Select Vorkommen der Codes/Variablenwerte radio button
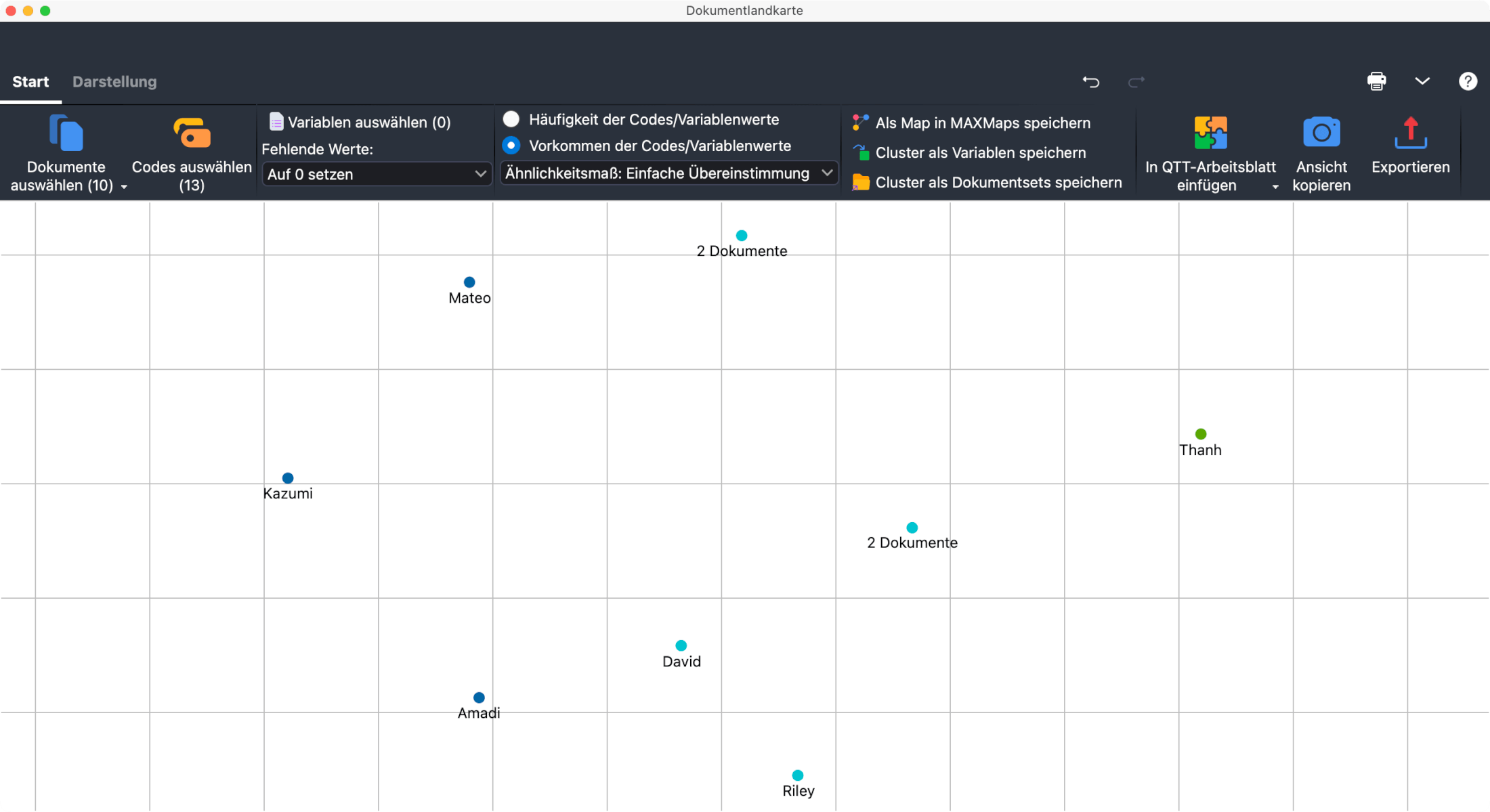This screenshot has height=812, width=1490. pyautogui.click(x=511, y=146)
